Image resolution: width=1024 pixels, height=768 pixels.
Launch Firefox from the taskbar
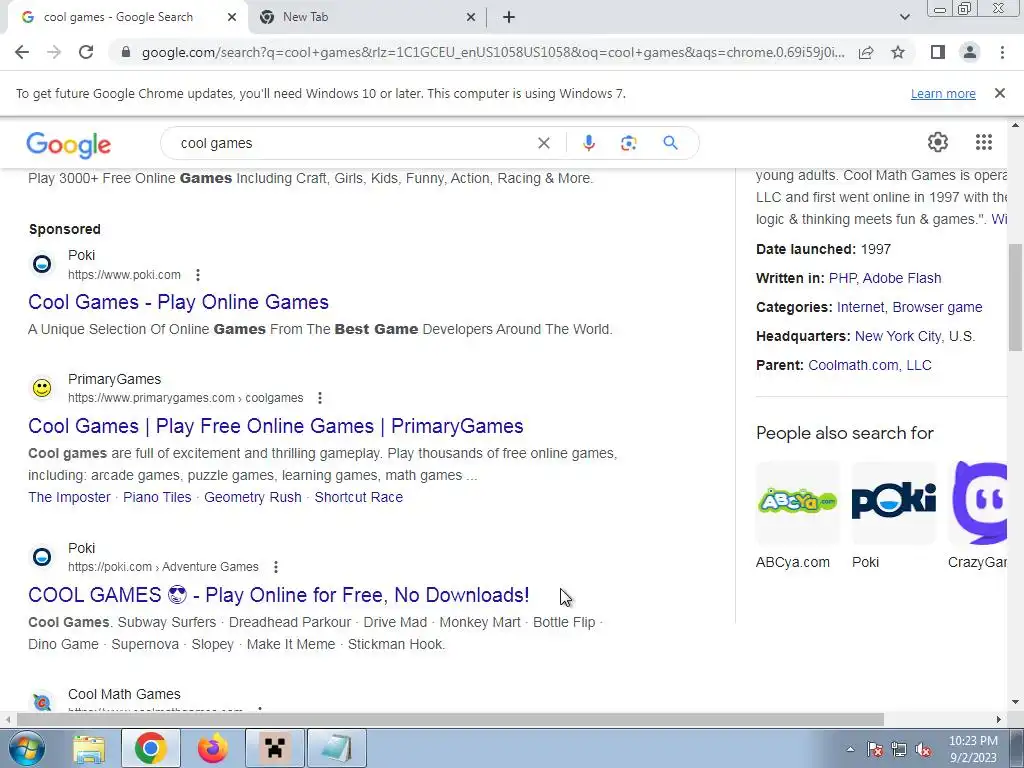click(x=213, y=748)
